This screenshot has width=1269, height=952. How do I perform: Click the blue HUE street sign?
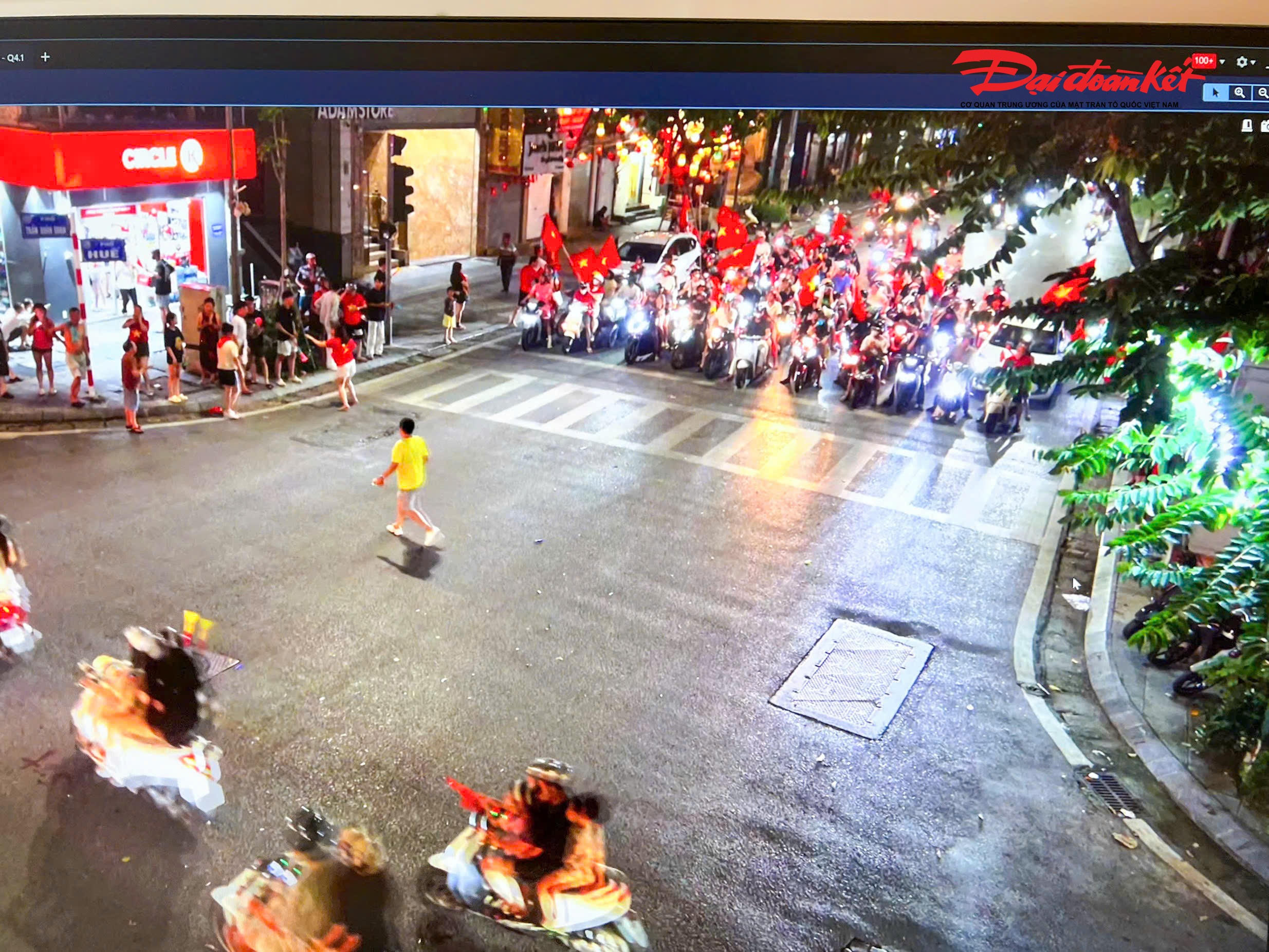(x=103, y=251)
